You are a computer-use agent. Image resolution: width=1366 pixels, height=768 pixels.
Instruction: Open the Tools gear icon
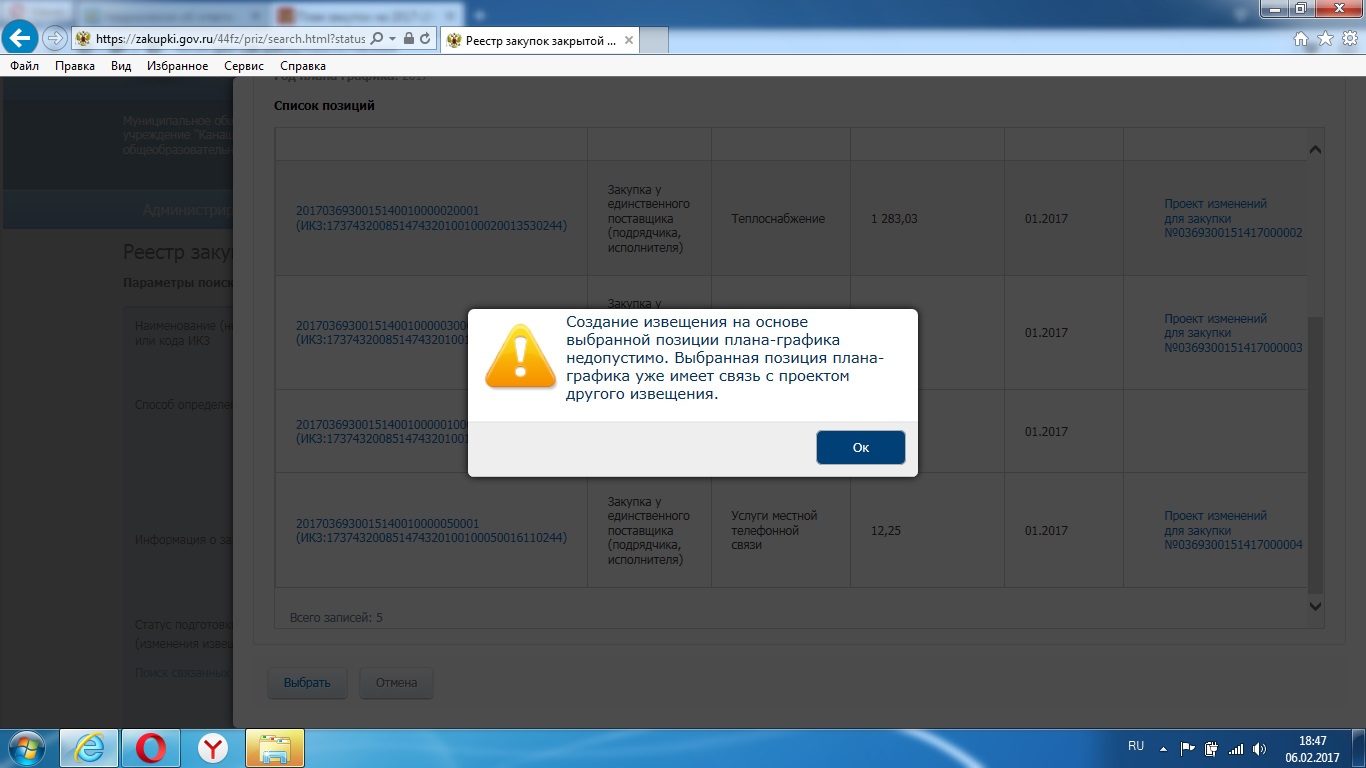pos(1348,39)
